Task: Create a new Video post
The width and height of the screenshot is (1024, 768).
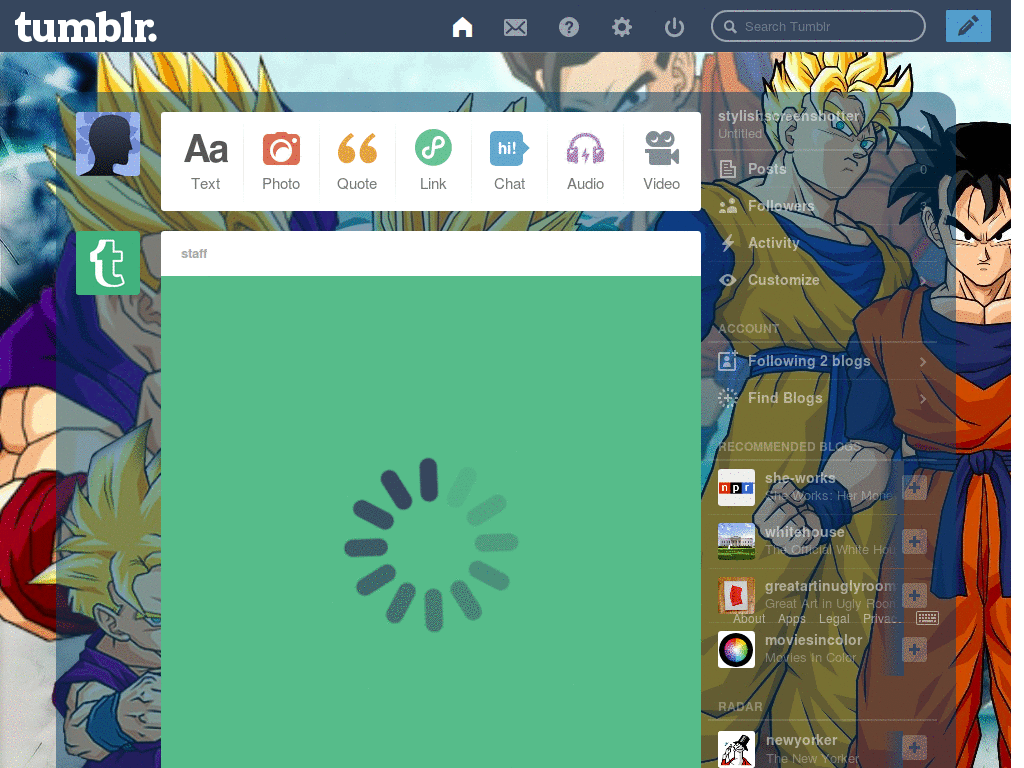Action: click(x=662, y=161)
